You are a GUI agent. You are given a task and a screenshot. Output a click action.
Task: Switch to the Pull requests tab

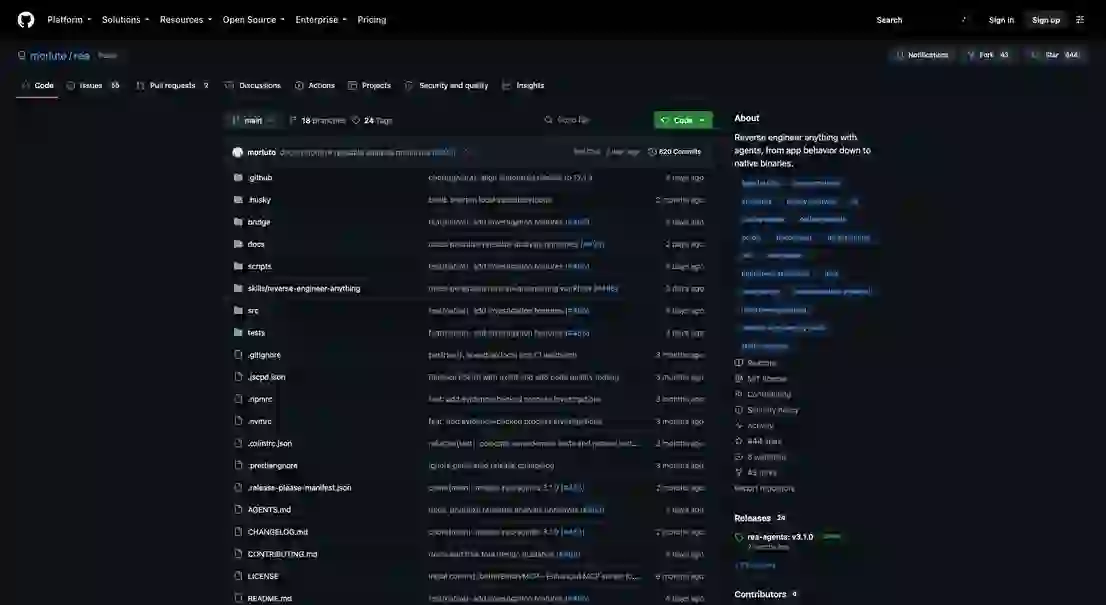pyautogui.click(x=173, y=85)
